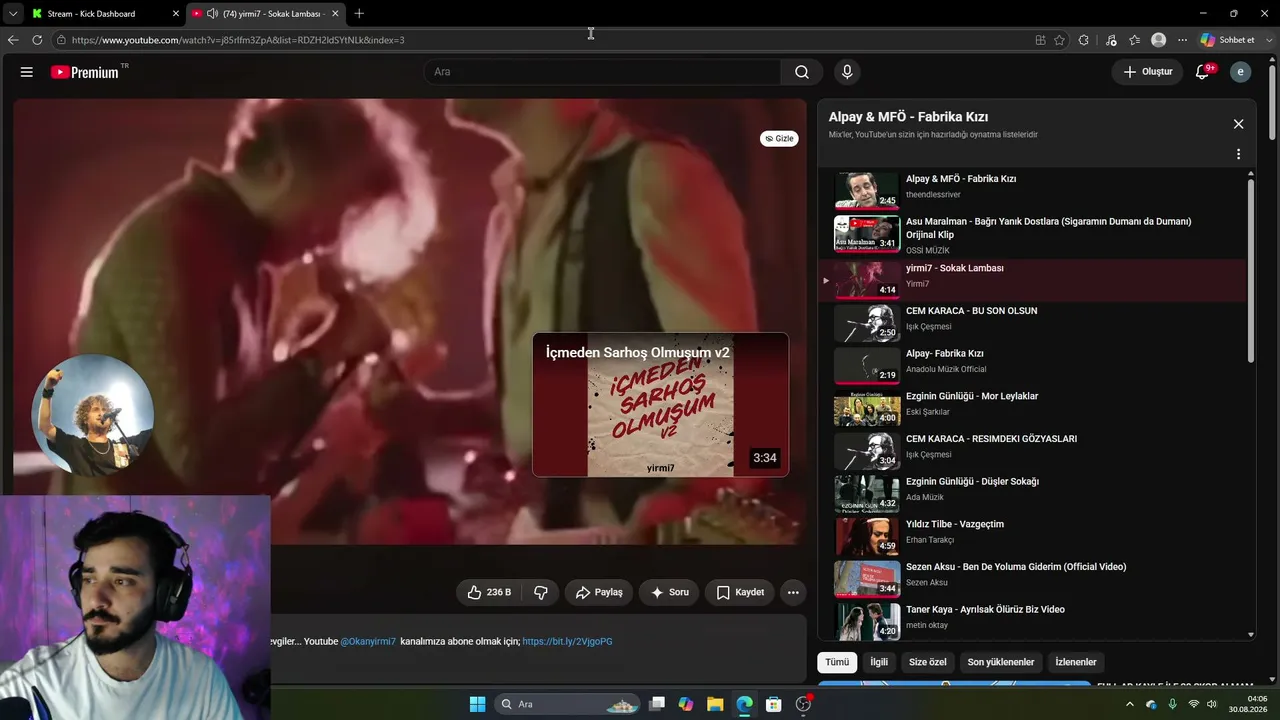Play Alpay & MFÖ - Fabrika Kızı thumbnail
This screenshot has height=720, width=1280.
tap(867, 190)
